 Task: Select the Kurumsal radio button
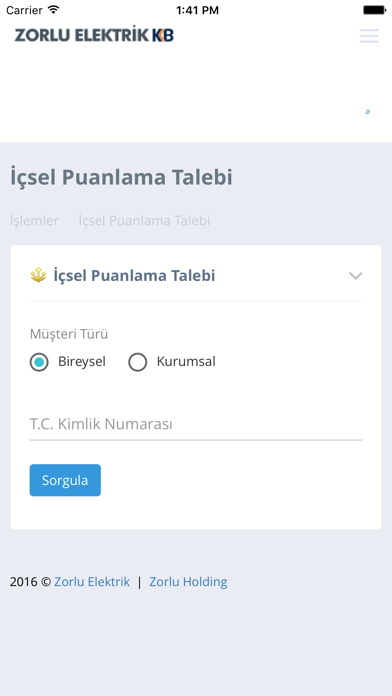coord(138,362)
